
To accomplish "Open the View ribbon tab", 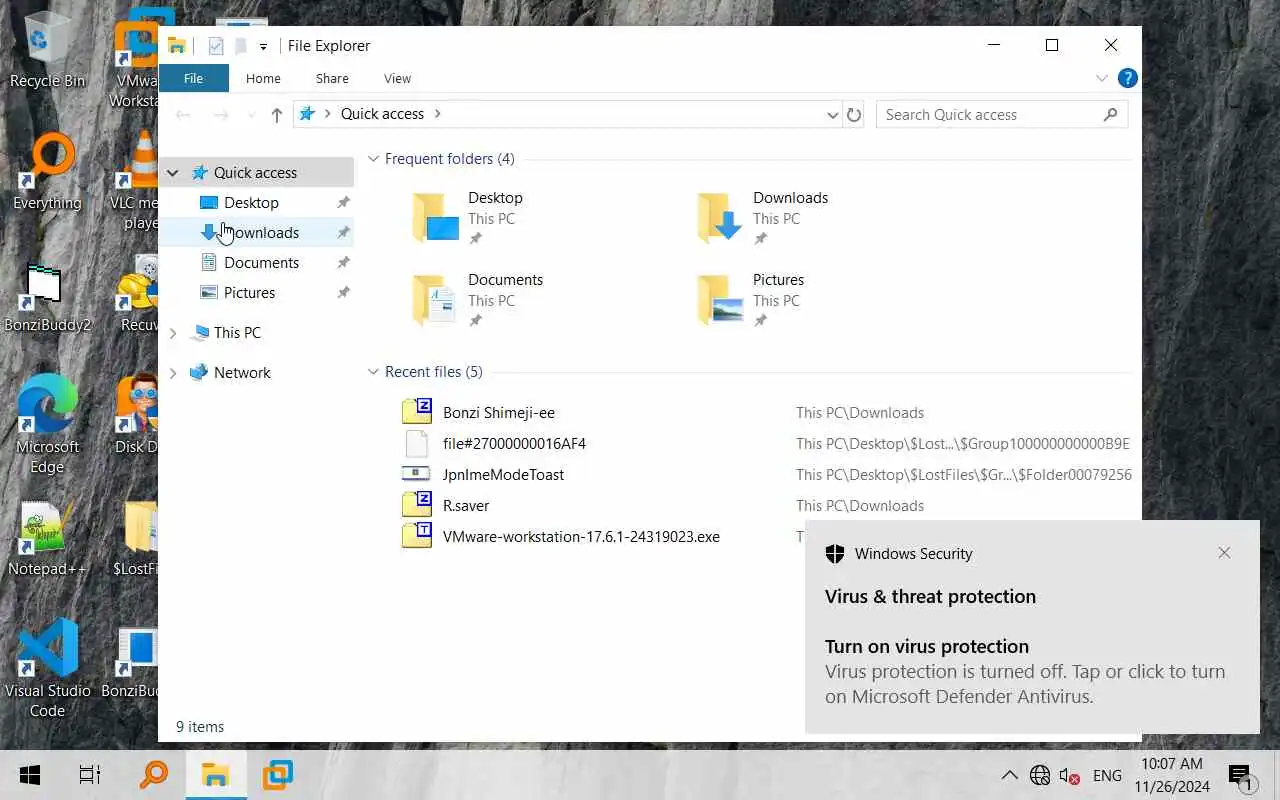I will (397, 78).
